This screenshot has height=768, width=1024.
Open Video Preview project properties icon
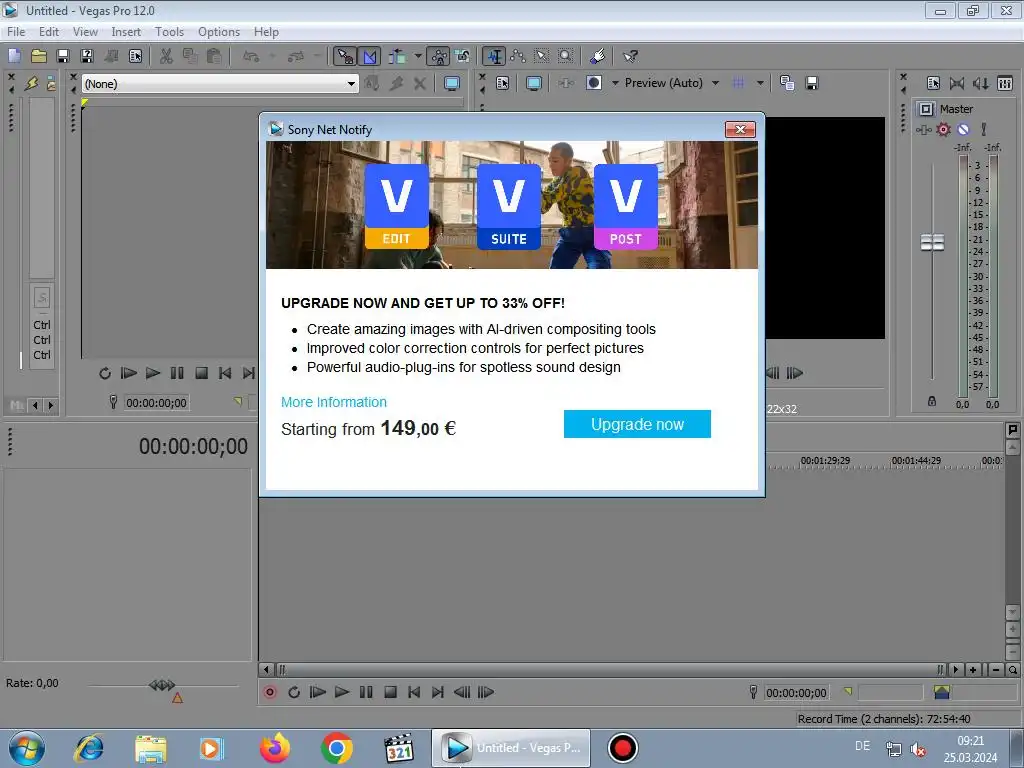tap(502, 83)
